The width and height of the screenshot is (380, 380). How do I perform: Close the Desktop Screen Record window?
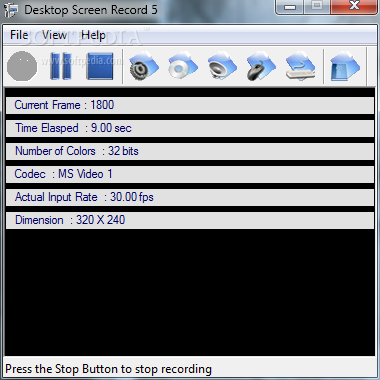[x=354, y=7]
